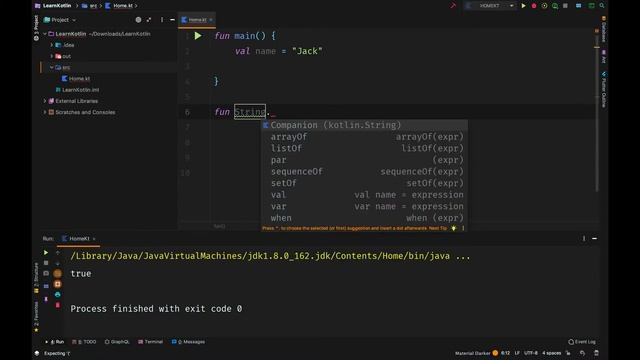Click the gray Stop square in the top toolbar
This screenshot has height=360, width=640.
tap(565, 6)
